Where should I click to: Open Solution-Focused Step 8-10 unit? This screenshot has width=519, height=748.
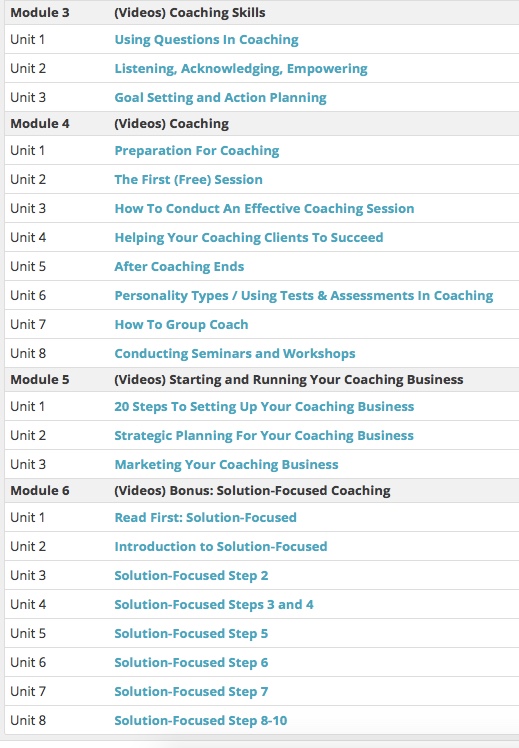[200, 721]
